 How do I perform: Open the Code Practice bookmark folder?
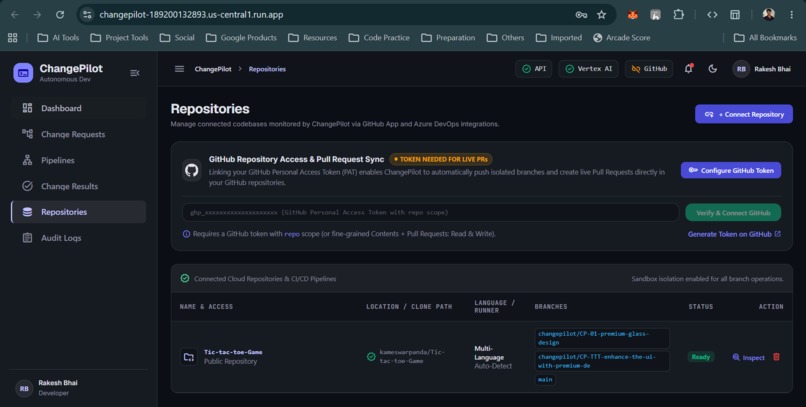point(379,38)
